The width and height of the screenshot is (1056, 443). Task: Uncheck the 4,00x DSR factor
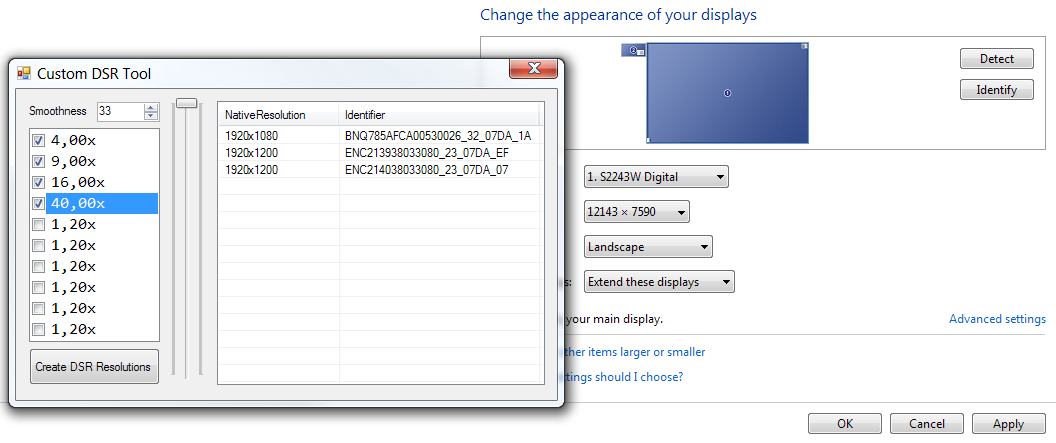point(38,140)
